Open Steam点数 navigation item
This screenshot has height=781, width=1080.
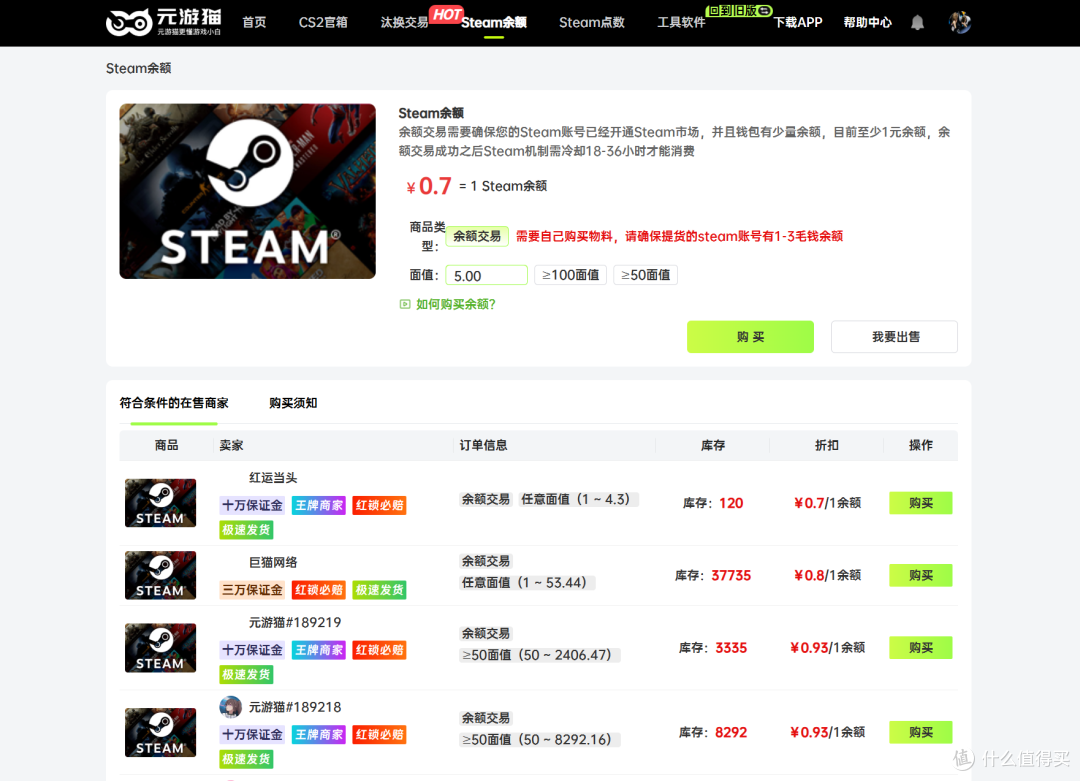tap(592, 22)
